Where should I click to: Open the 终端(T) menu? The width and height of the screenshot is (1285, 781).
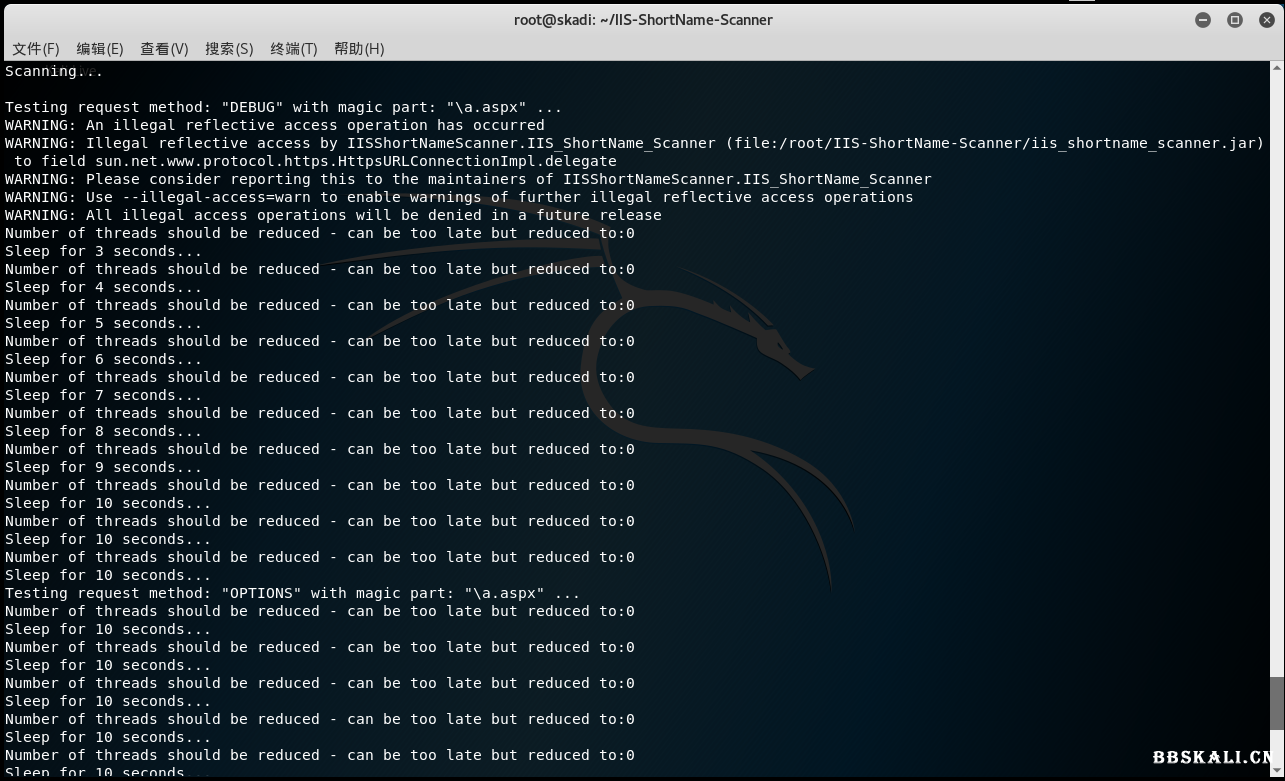[293, 48]
